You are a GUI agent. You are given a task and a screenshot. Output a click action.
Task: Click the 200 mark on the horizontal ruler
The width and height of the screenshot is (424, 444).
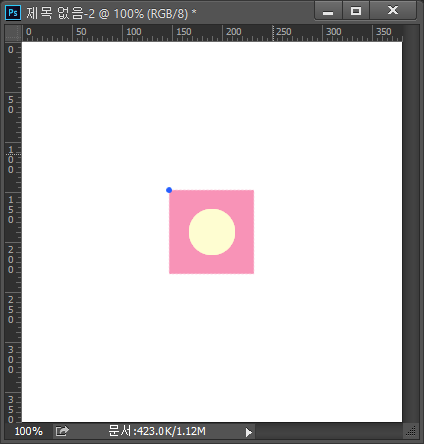click(x=234, y=32)
